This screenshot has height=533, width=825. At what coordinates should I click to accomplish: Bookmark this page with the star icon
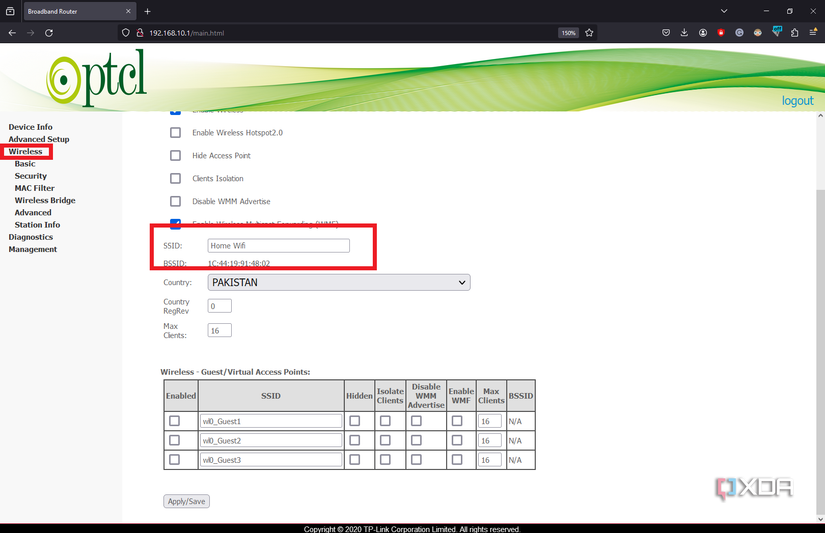pyautogui.click(x=589, y=33)
